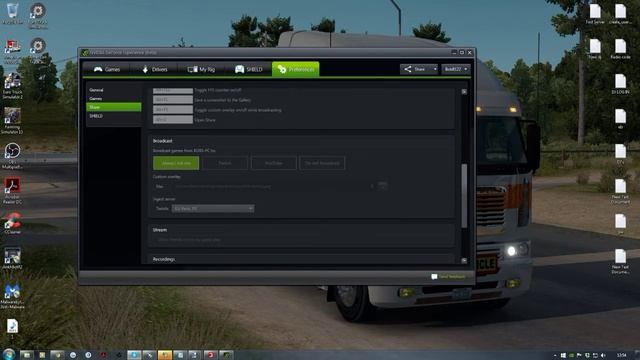The height and width of the screenshot is (360, 640).
Task: Open the account name dropdown
Action: (x=456, y=69)
